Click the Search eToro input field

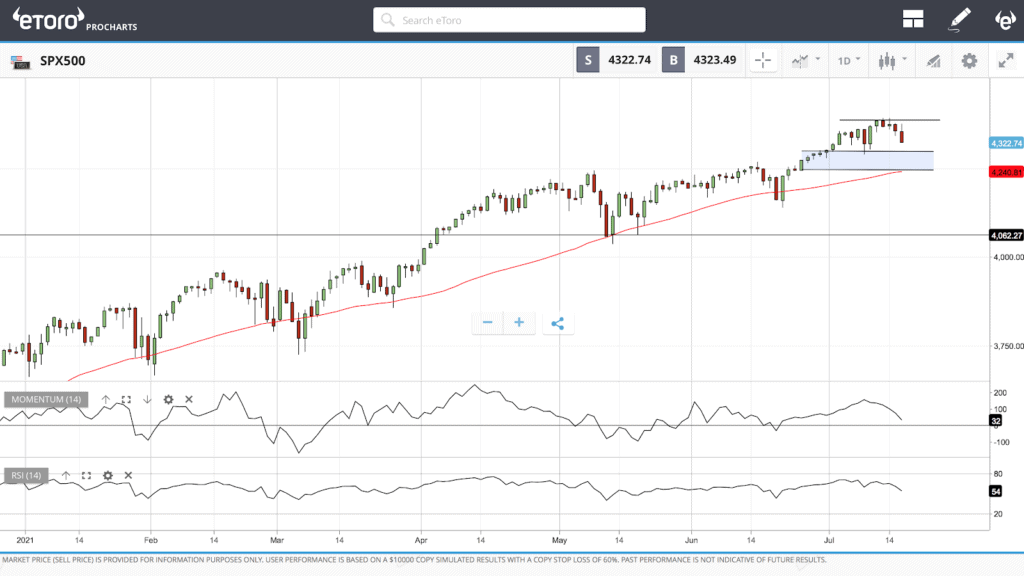pyautogui.click(x=510, y=20)
